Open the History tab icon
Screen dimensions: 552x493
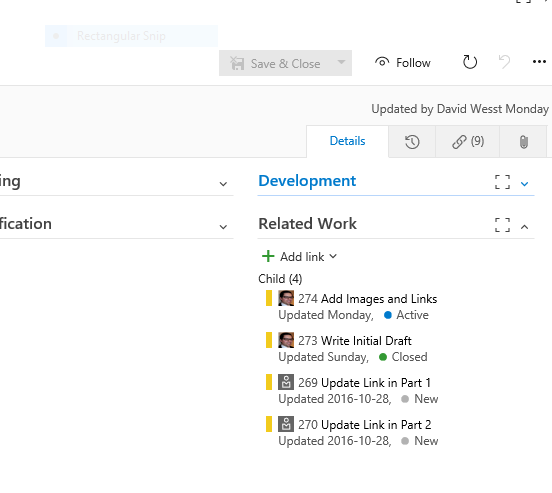tap(412, 142)
